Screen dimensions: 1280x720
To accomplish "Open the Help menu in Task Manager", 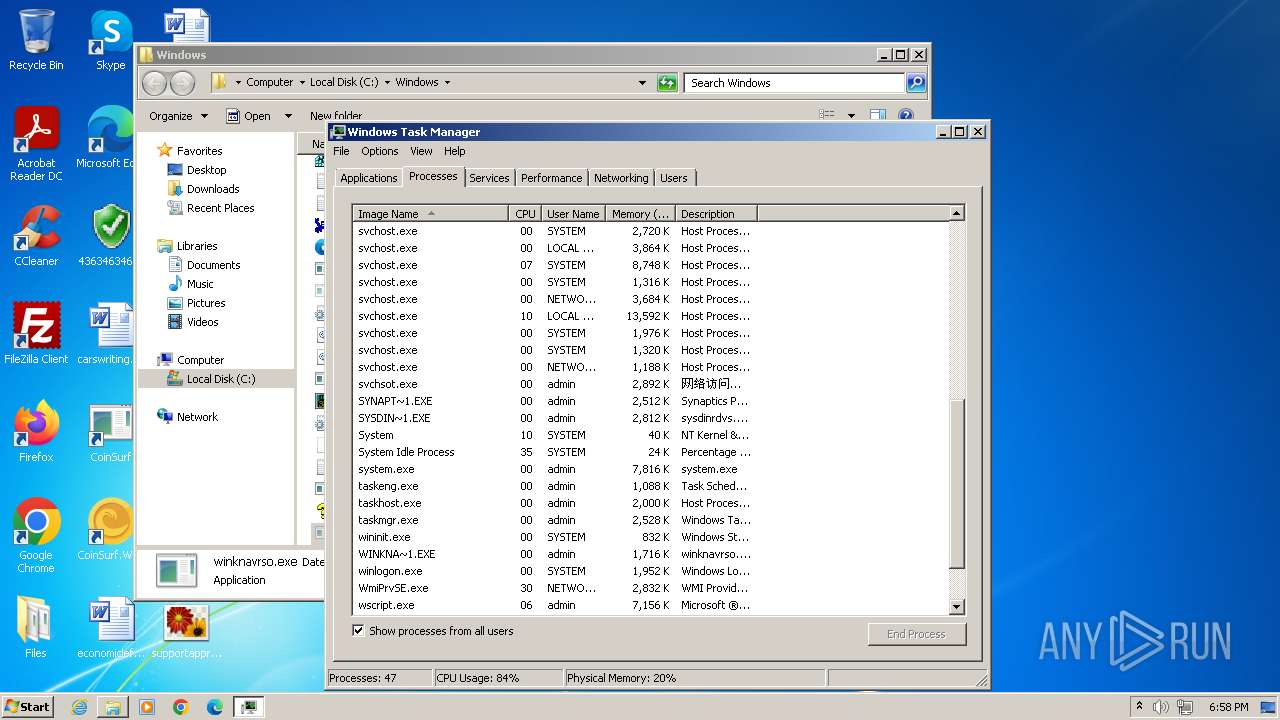I will [455, 151].
